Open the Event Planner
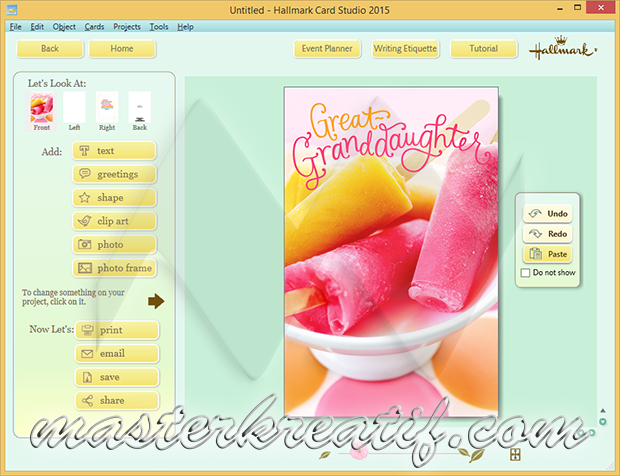Image resolution: width=620 pixels, height=476 pixels. (327, 49)
